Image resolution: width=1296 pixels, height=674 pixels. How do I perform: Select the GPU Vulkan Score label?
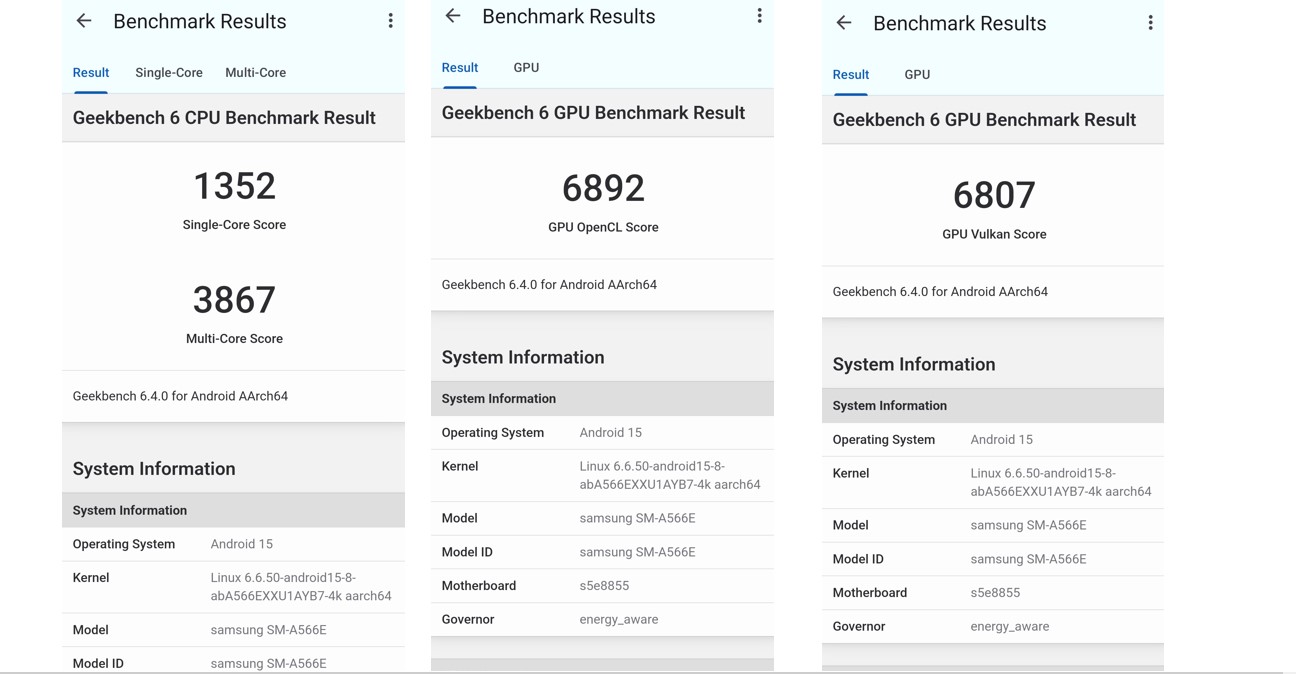coord(994,235)
